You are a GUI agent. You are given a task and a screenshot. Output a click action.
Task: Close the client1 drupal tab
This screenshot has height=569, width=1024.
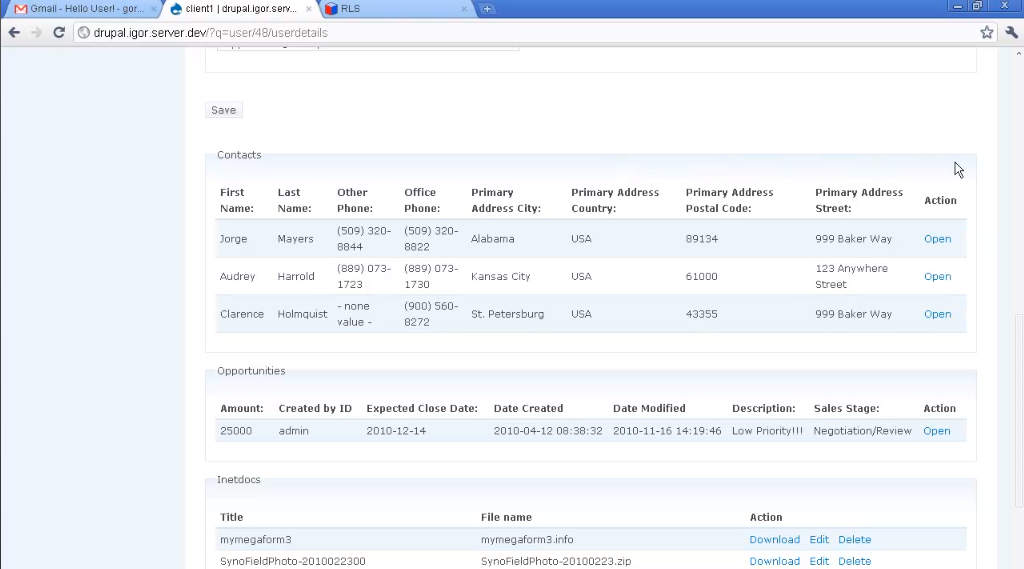309,8
